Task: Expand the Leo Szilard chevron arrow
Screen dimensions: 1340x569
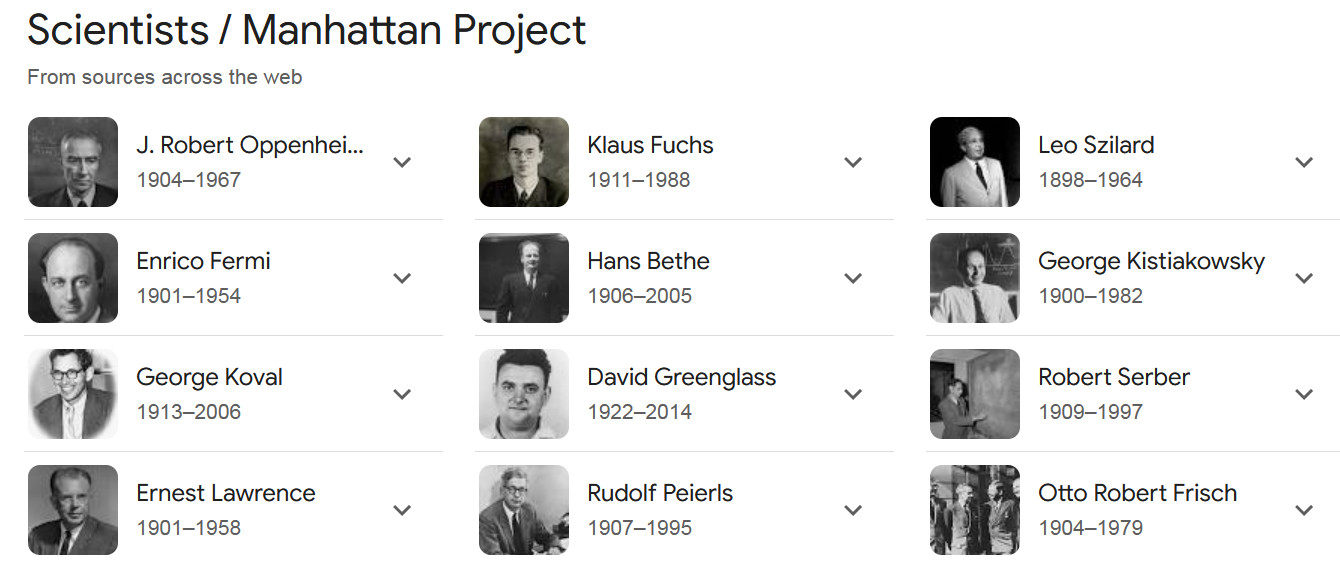Action: tap(1304, 162)
